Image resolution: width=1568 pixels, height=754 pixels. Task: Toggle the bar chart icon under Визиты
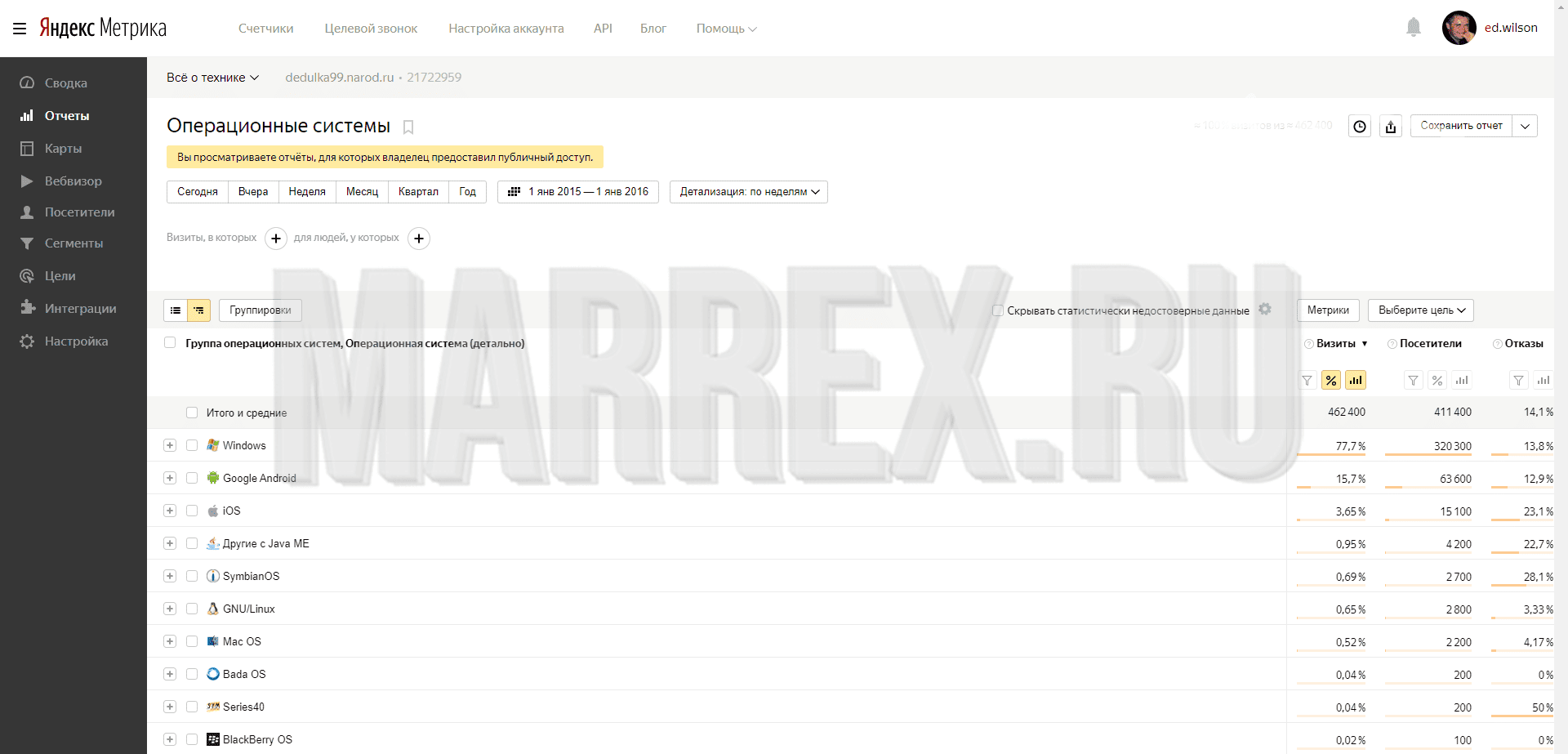point(1356,381)
